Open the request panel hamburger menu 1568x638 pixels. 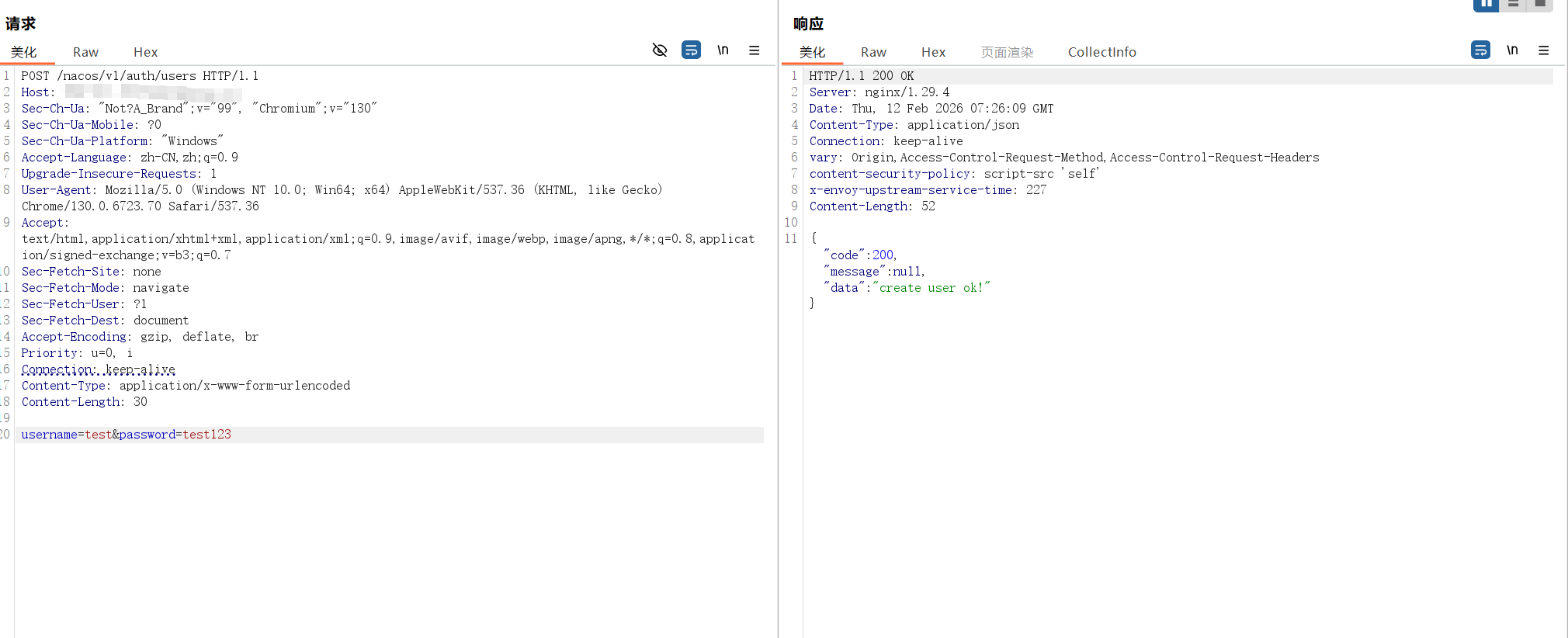754,50
